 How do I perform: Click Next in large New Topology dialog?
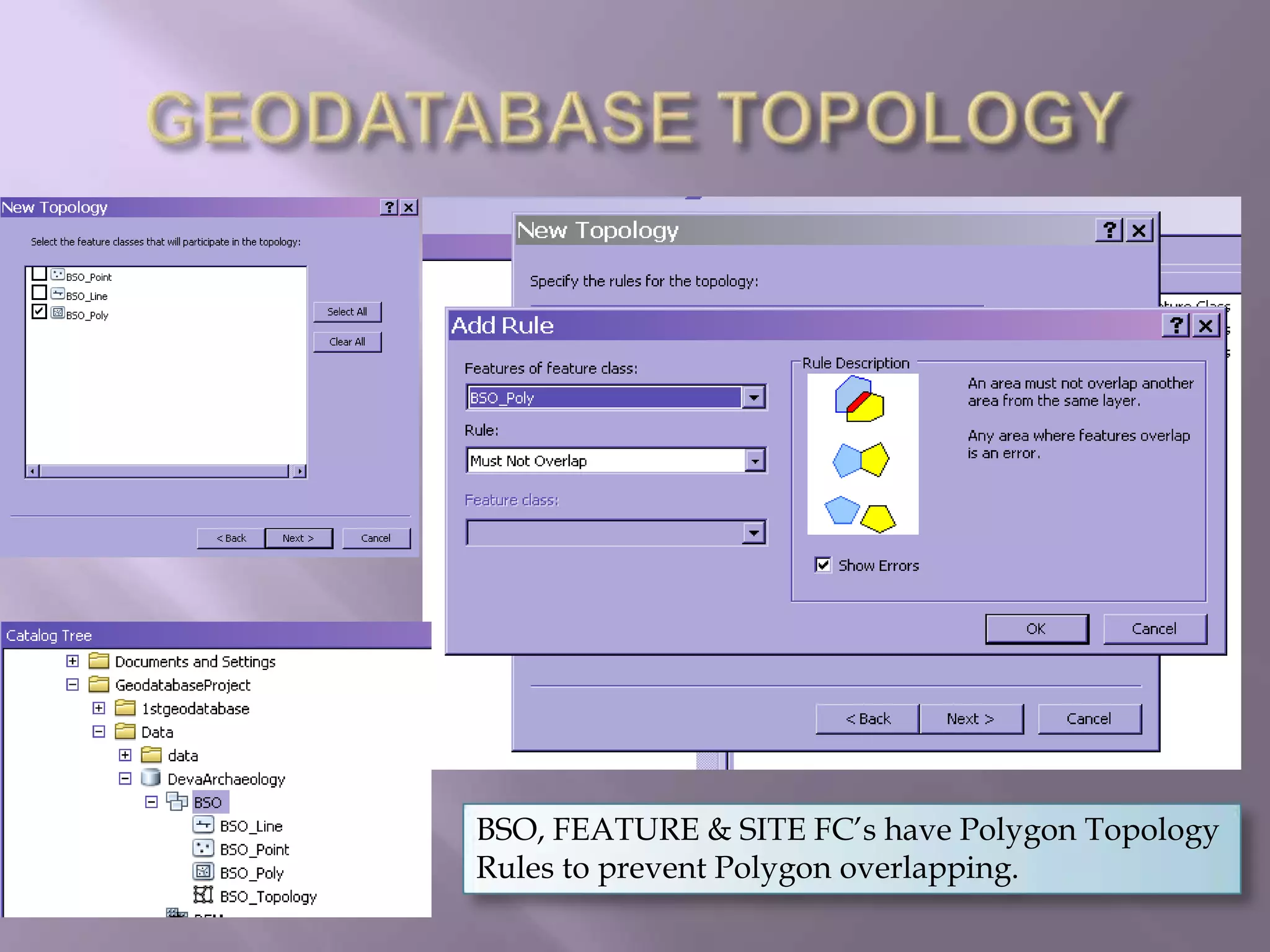(971, 718)
